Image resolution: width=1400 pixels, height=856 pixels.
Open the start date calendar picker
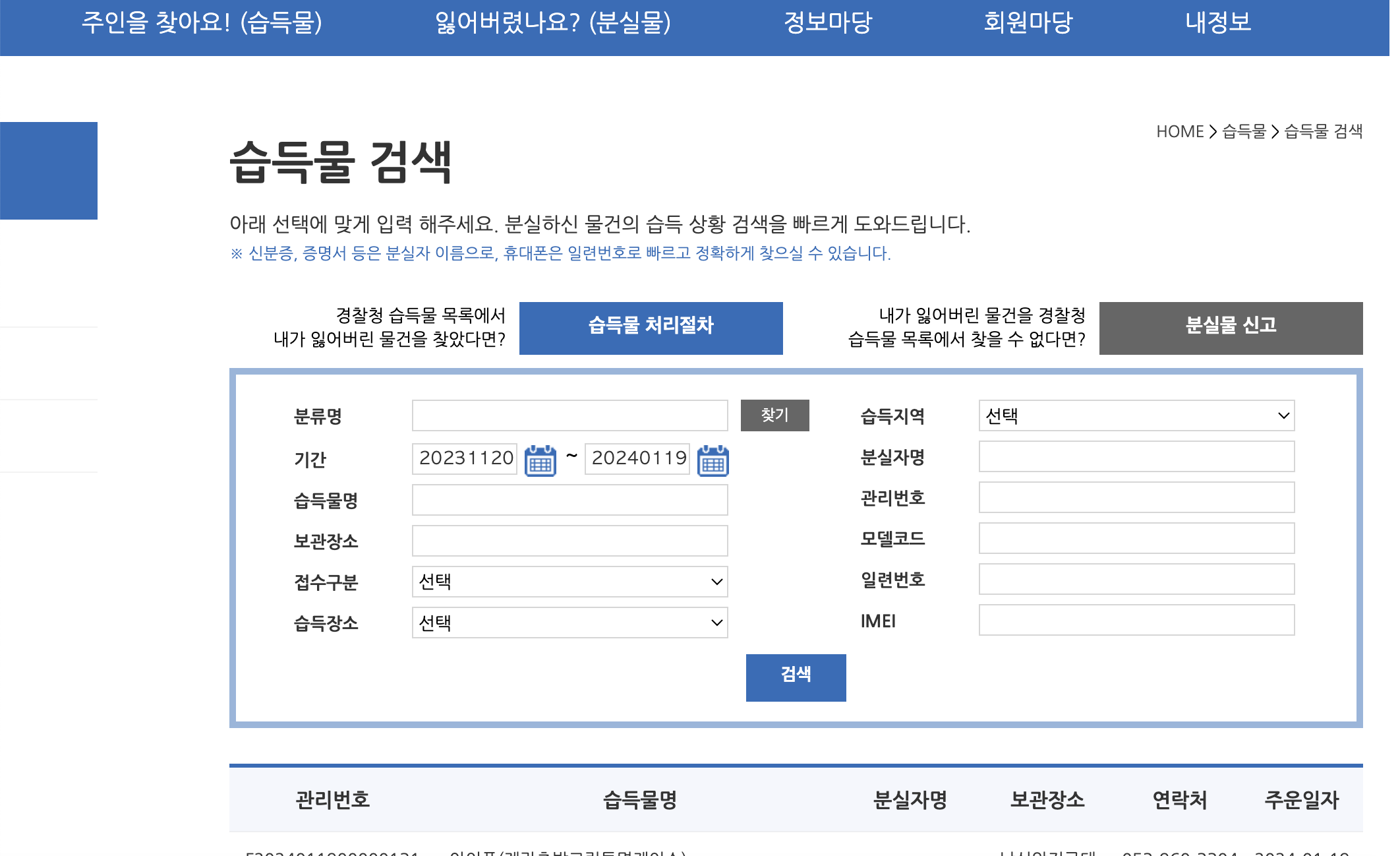(x=540, y=460)
